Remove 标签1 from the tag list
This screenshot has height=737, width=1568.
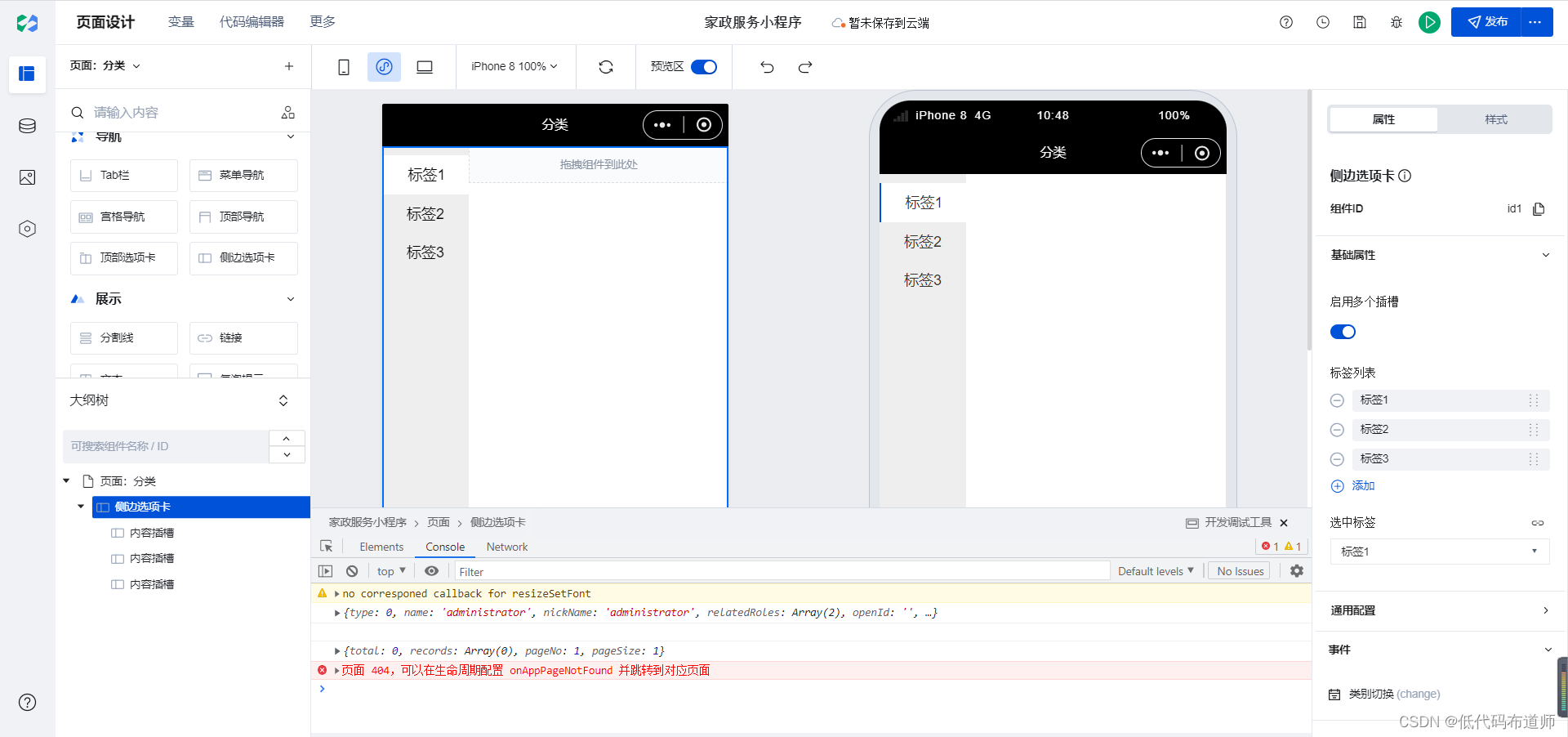1337,400
